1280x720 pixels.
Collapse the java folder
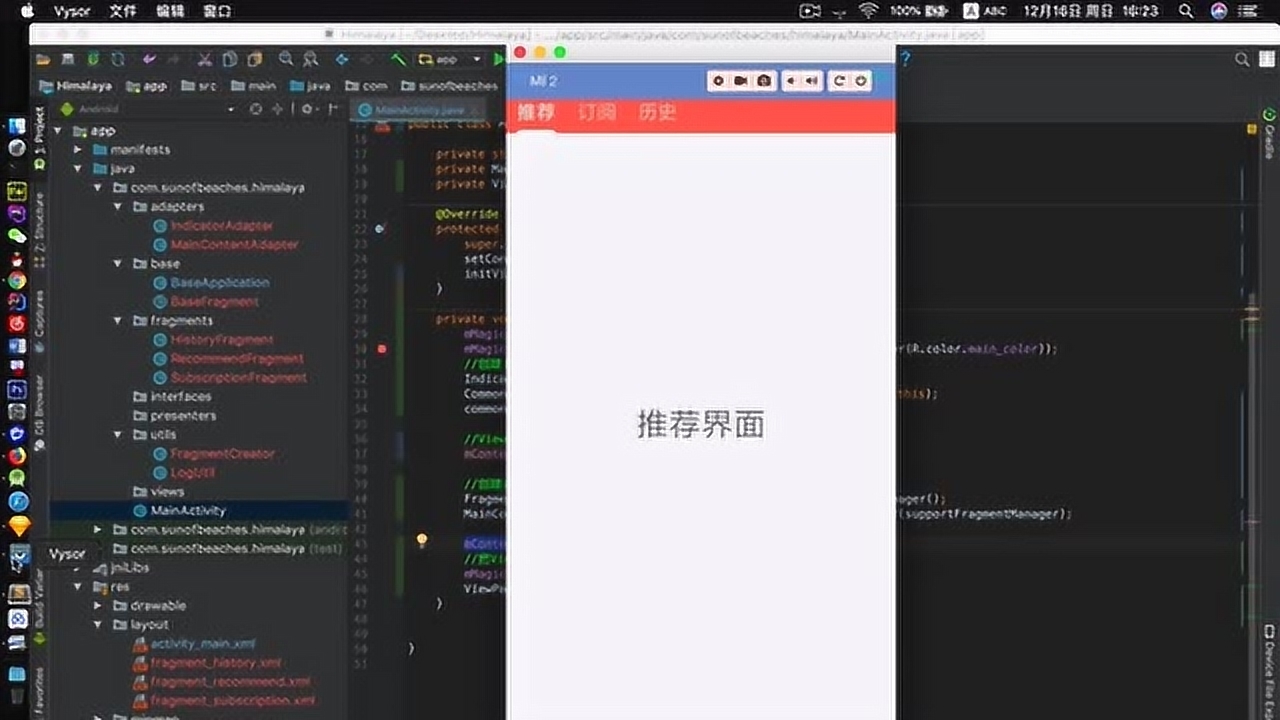pyautogui.click(x=78, y=169)
